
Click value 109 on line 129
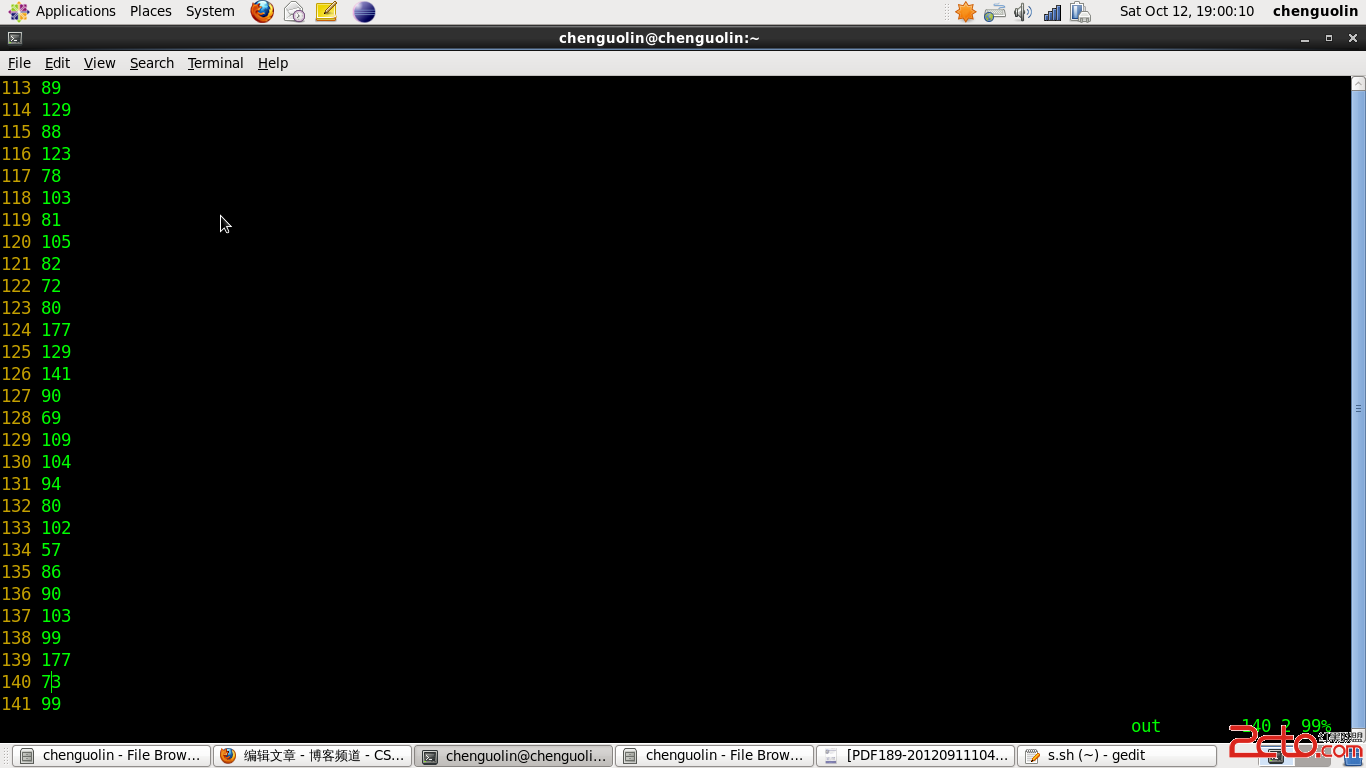(x=56, y=440)
